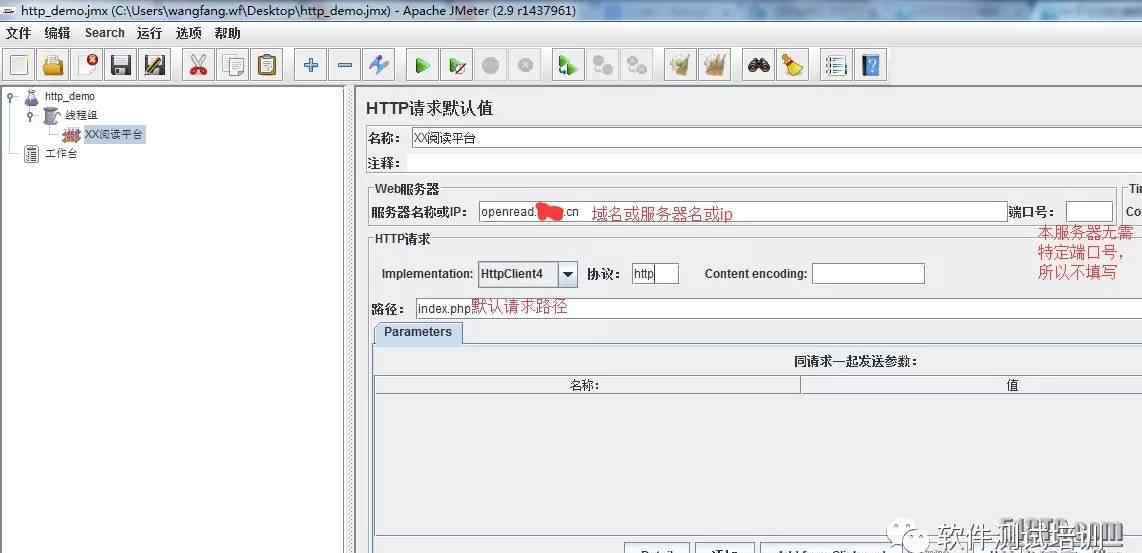The image size is (1142, 553).
Task: Click the Collapse All minus icon
Action: tap(344, 66)
